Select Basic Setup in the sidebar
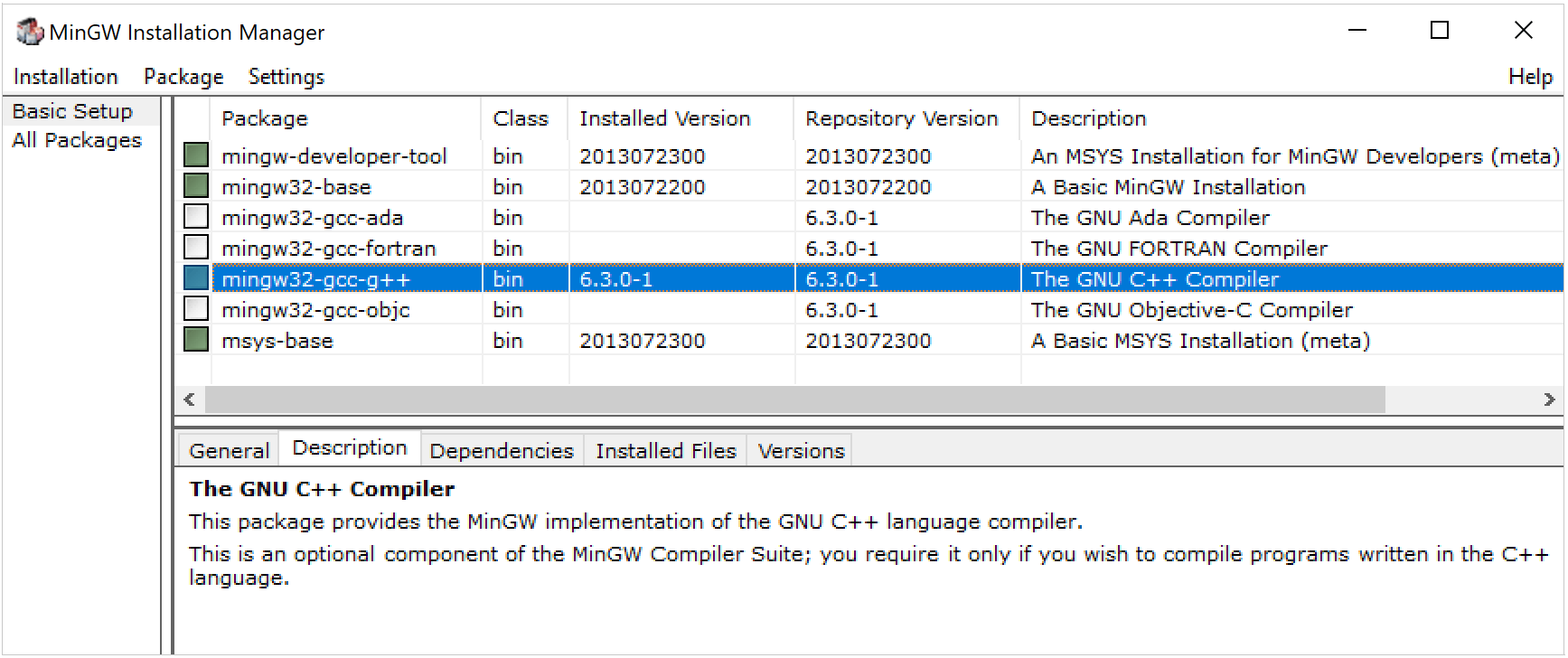Image resolution: width=1568 pixels, height=658 pixels. coord(71,110)
